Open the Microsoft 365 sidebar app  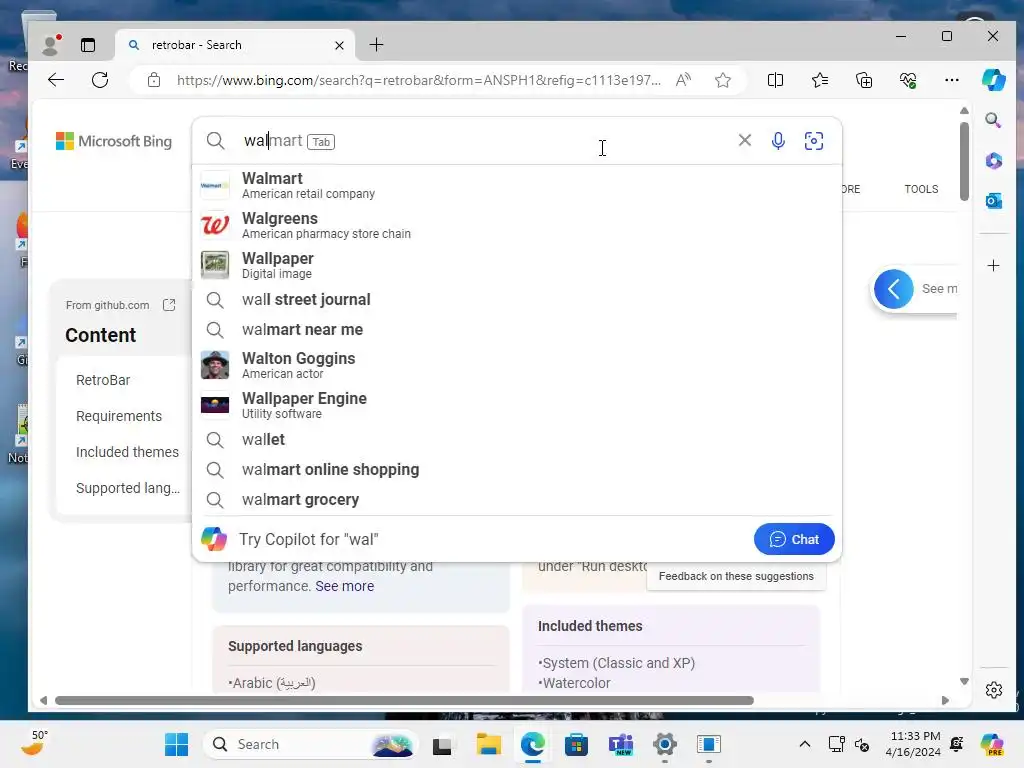click(x=993, y=161)
